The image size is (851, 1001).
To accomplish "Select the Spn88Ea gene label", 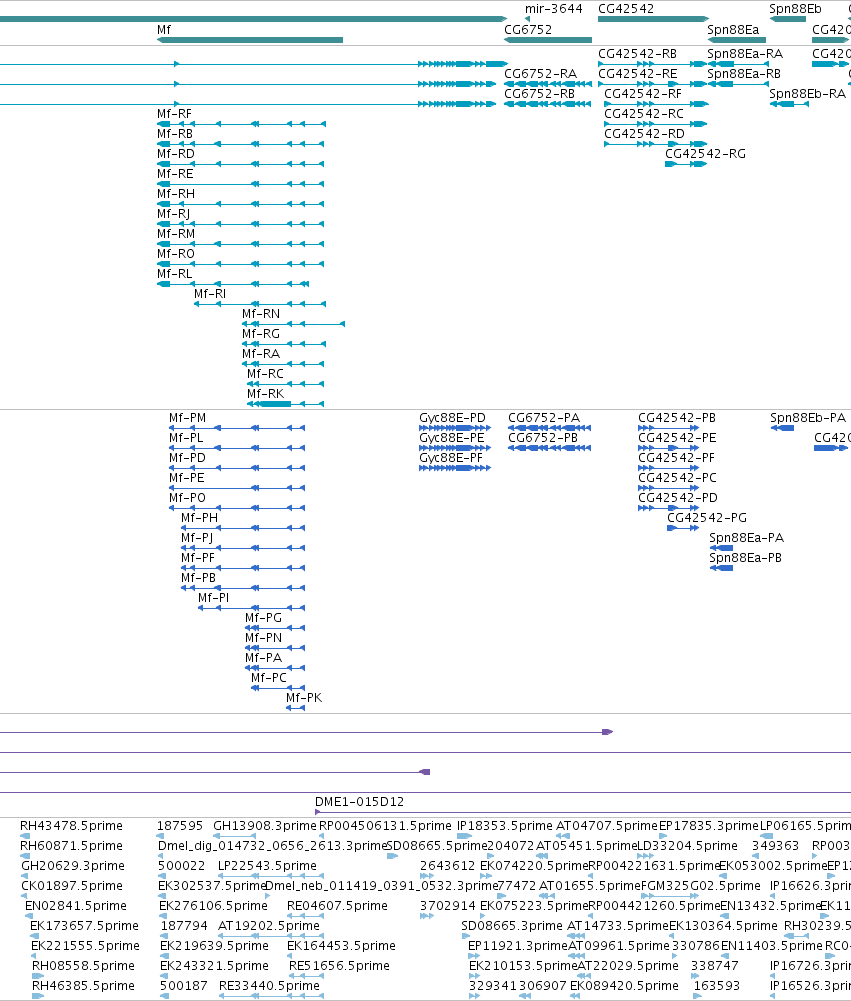I will pos(733,29).
